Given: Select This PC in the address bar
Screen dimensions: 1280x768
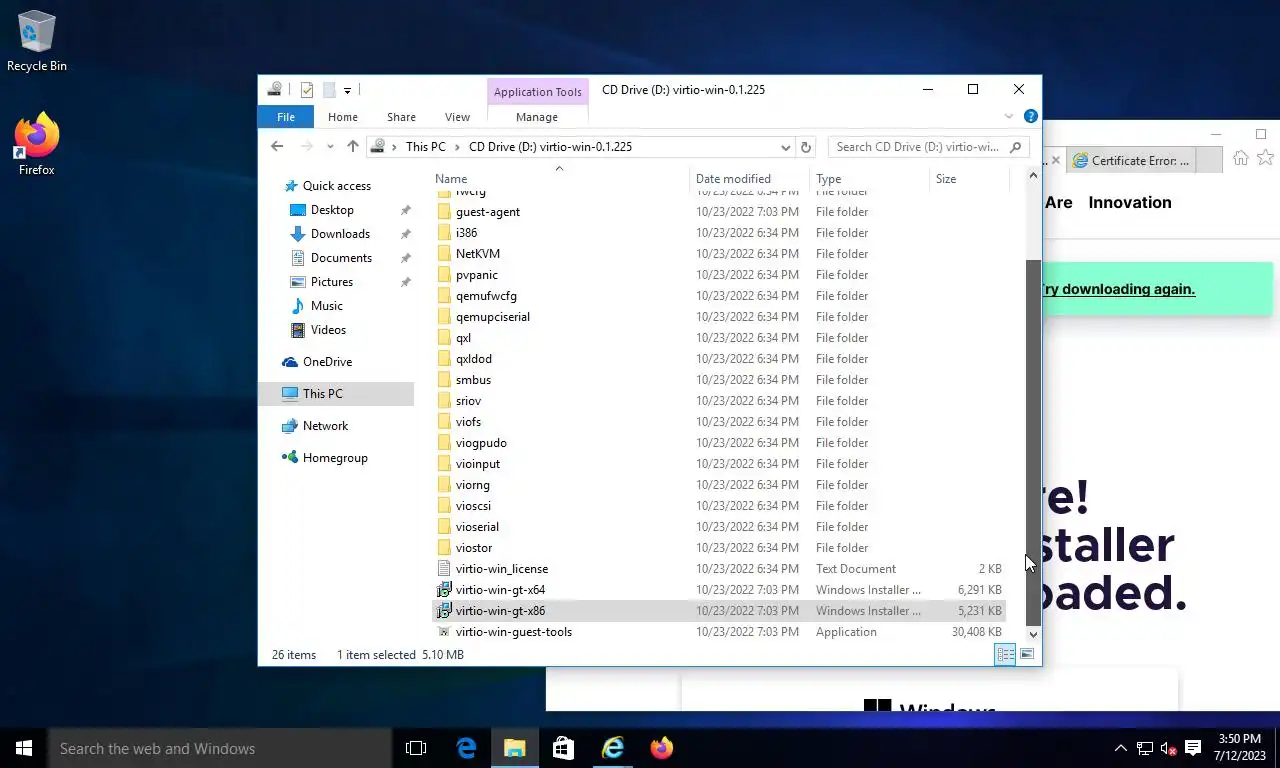Looking at the screenshot, I should click(425, 147).
